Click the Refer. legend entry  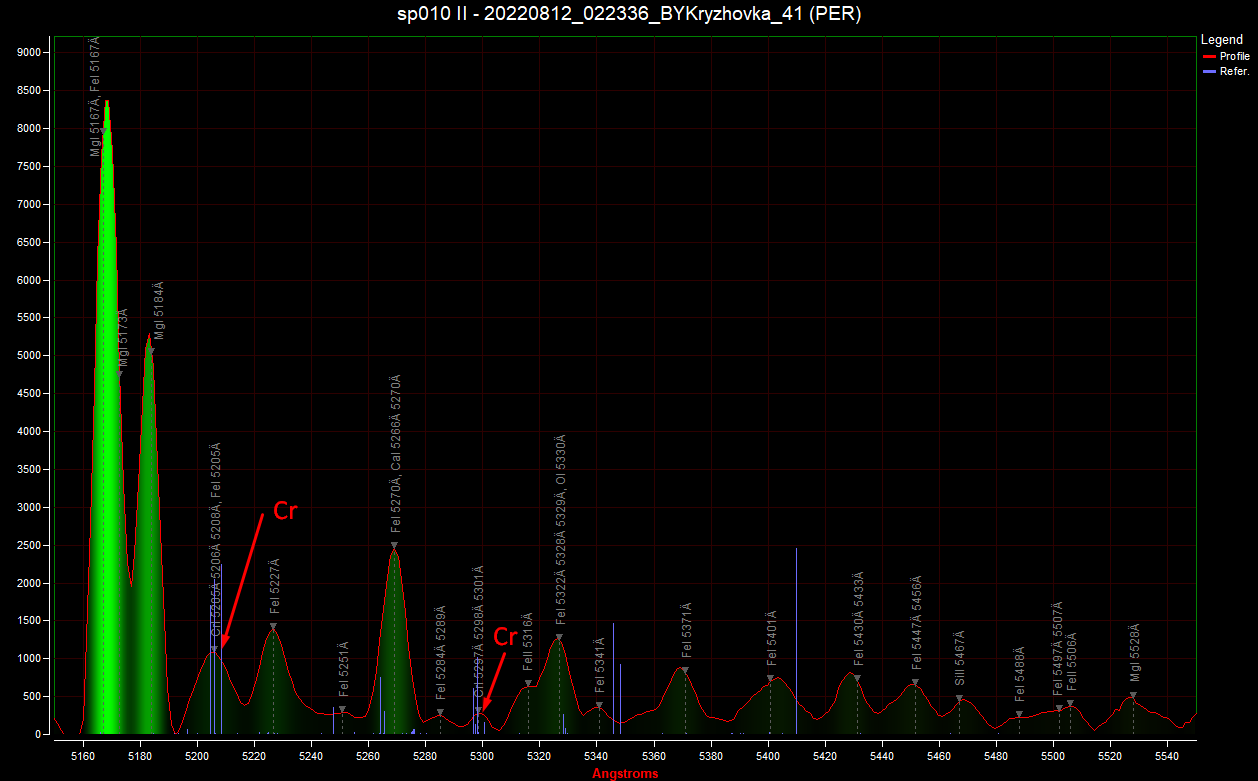click(x=1234, y=71)
